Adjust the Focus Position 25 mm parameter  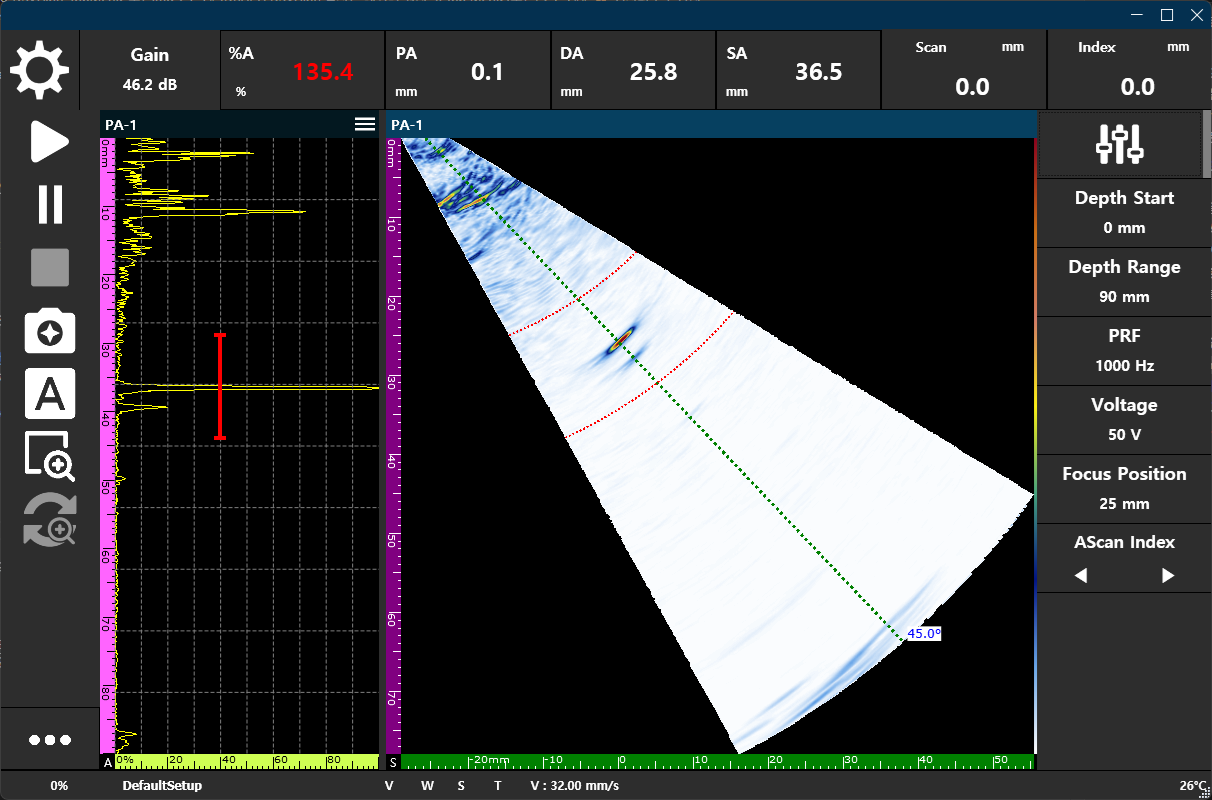1124,488
